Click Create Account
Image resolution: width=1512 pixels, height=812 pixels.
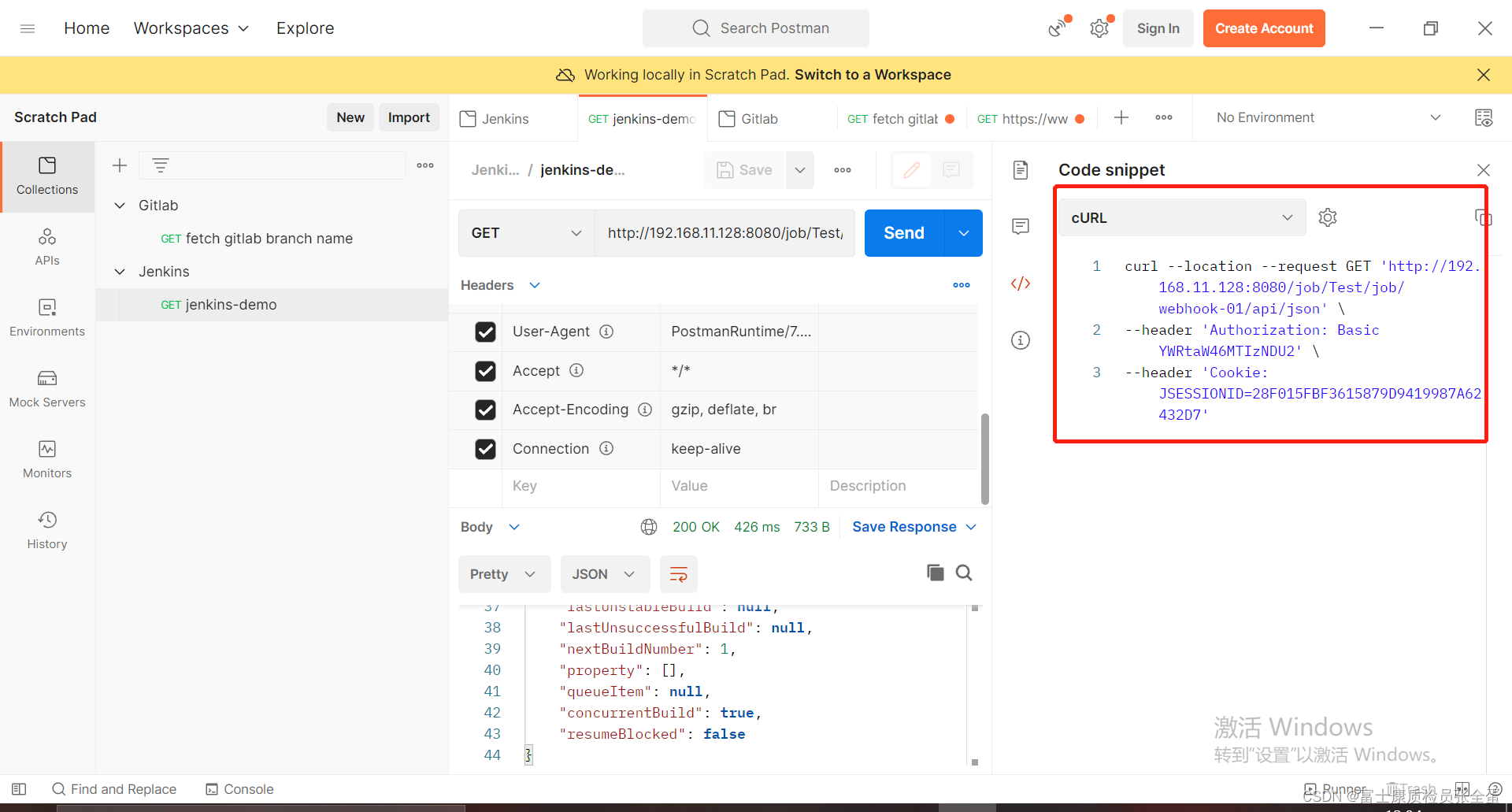pyautogui.click(x=1264, y=28)
